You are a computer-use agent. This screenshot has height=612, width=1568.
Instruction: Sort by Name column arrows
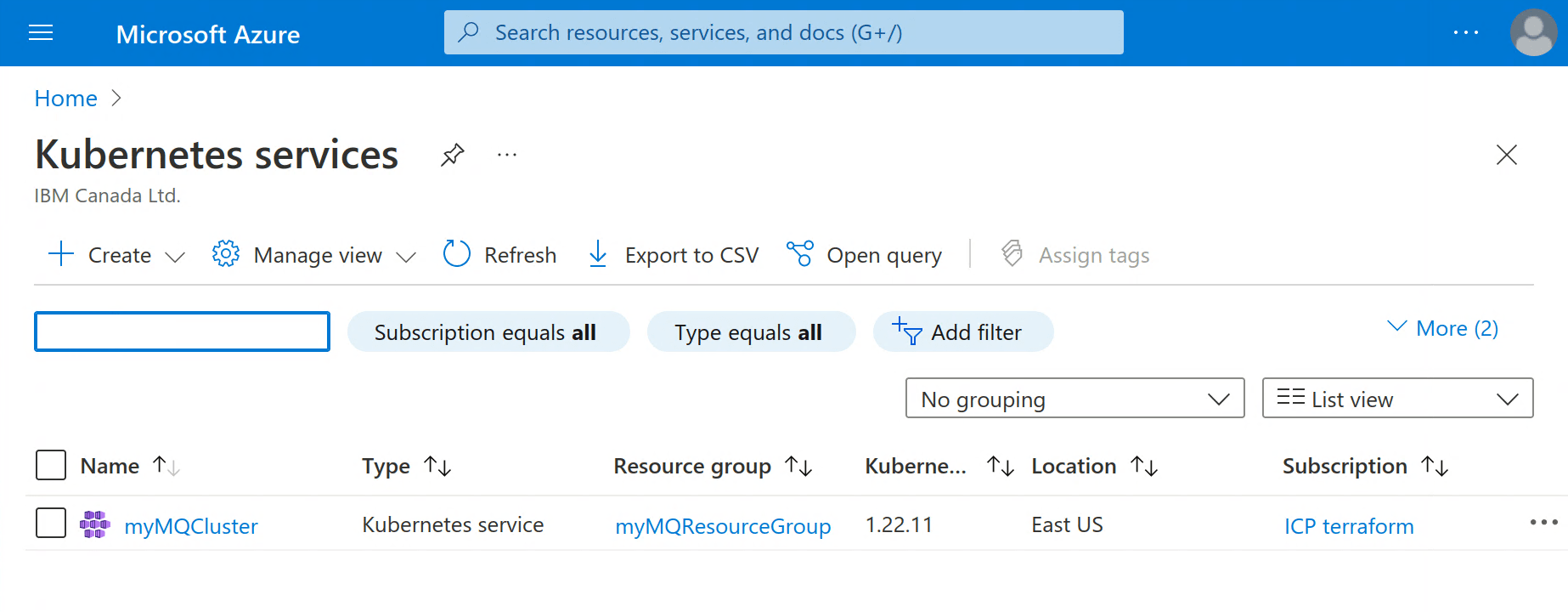166,466
